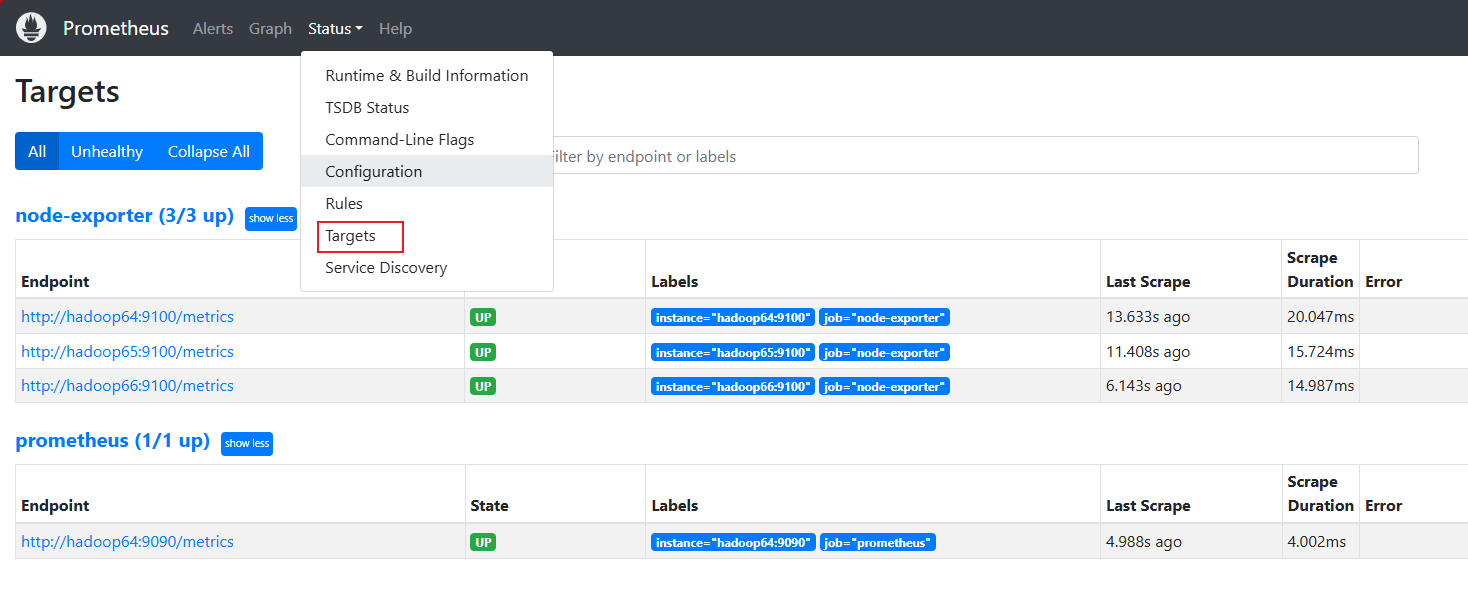Click the 15.724ms scrape duration cell
Viewport: 1468px width, 596px height.
tap(1321, 352)
